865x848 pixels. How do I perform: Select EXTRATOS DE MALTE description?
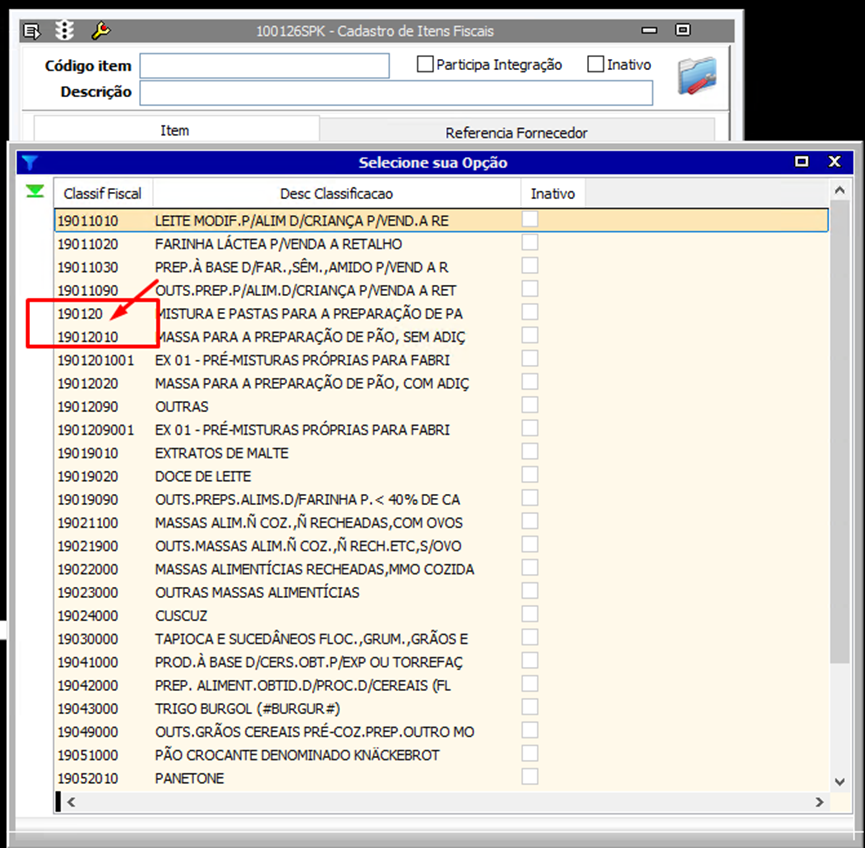click(222, 453)
